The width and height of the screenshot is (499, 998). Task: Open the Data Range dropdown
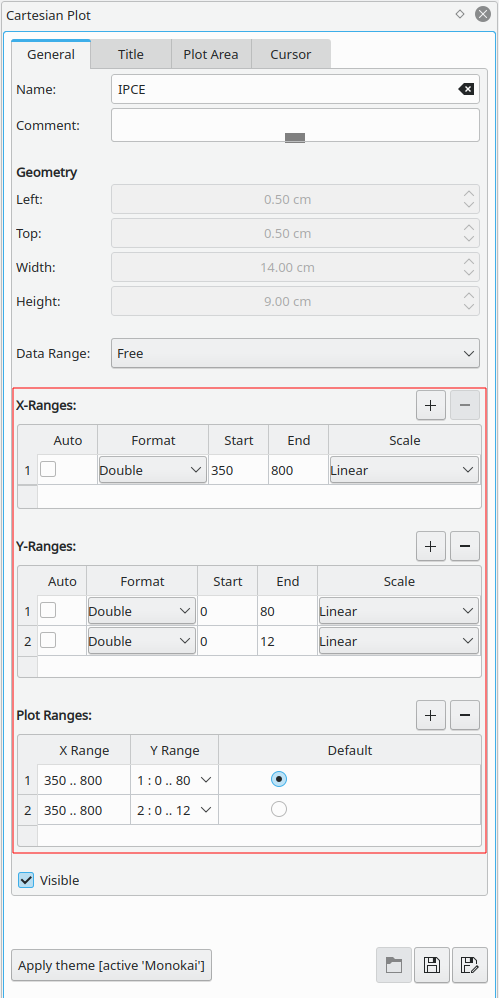pyautogui.click(x=295, y=353)
